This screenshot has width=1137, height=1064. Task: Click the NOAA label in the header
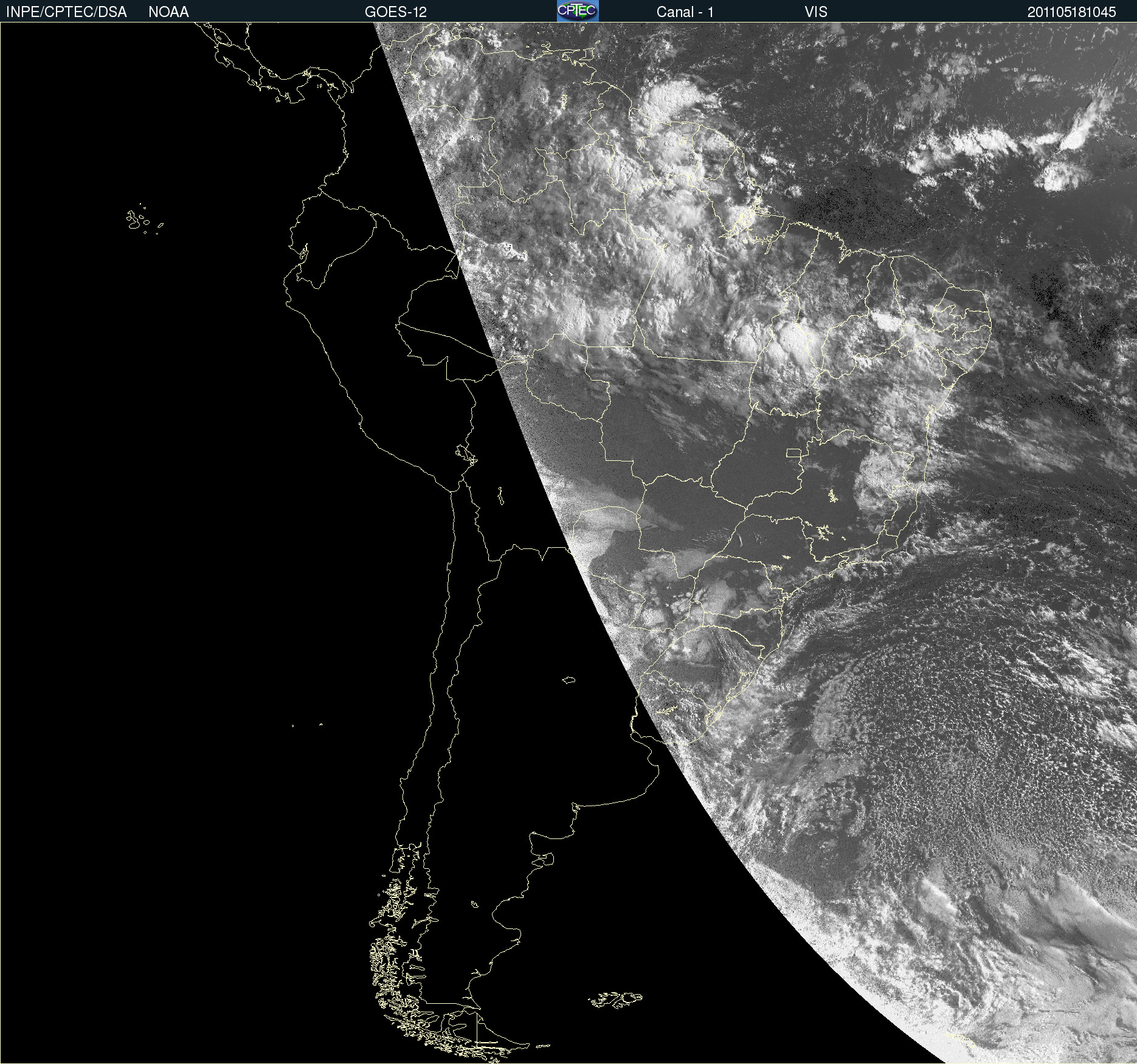pos(168,12)
